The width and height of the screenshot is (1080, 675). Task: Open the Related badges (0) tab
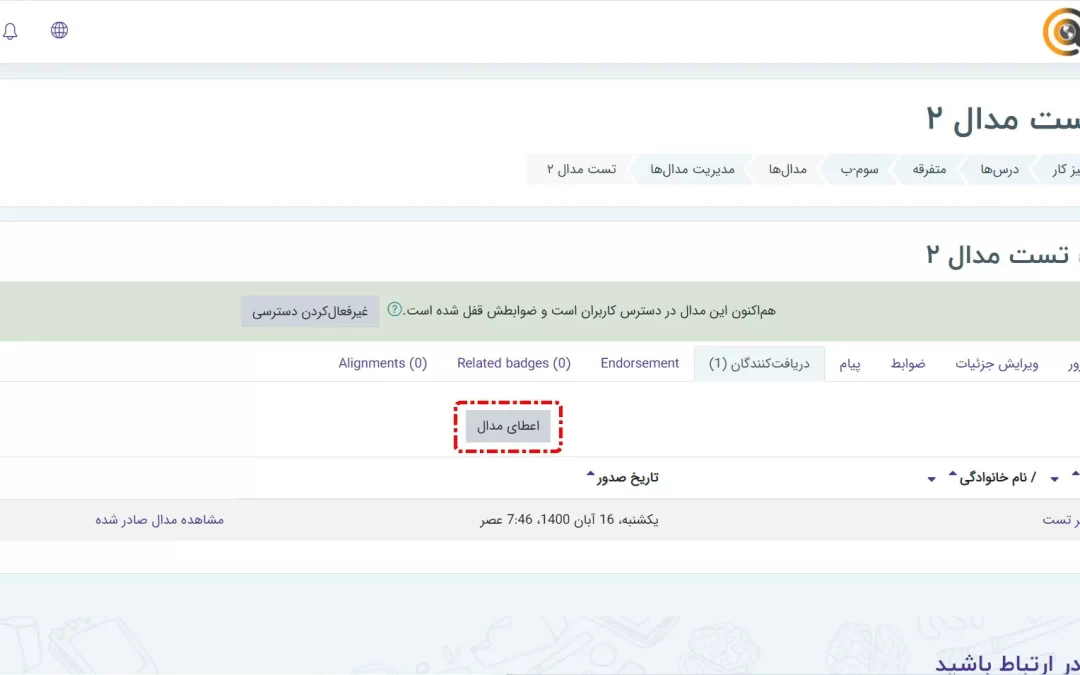pyautogui.click(x=514, y=363)
